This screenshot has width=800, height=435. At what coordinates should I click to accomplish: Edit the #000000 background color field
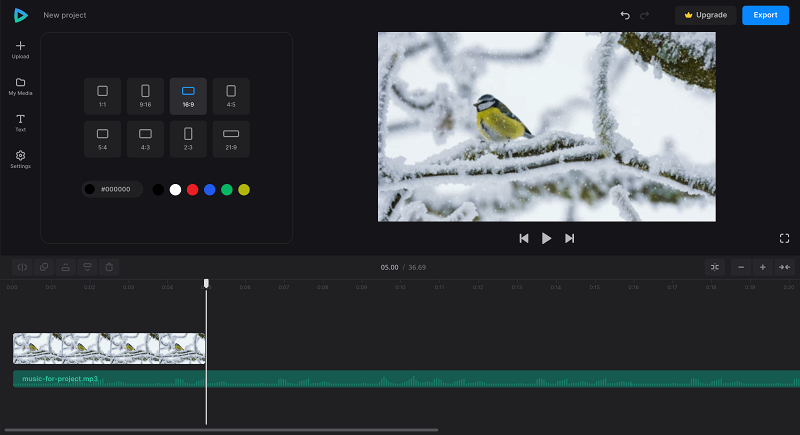tap(112, 189)
